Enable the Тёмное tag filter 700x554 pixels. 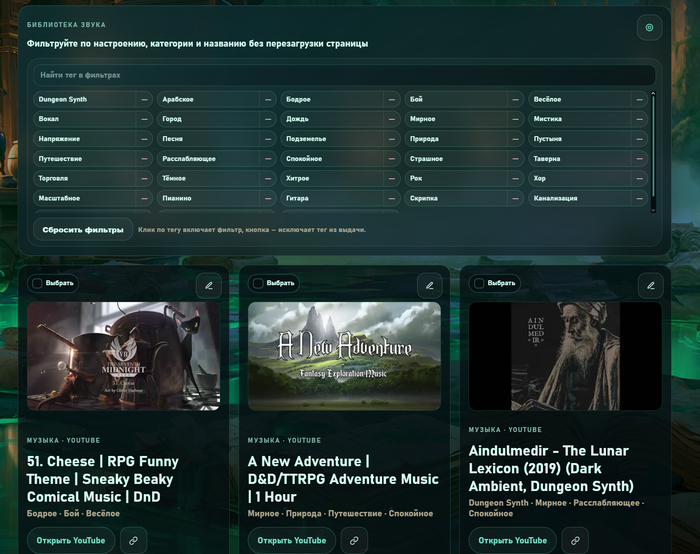[208, 178]
